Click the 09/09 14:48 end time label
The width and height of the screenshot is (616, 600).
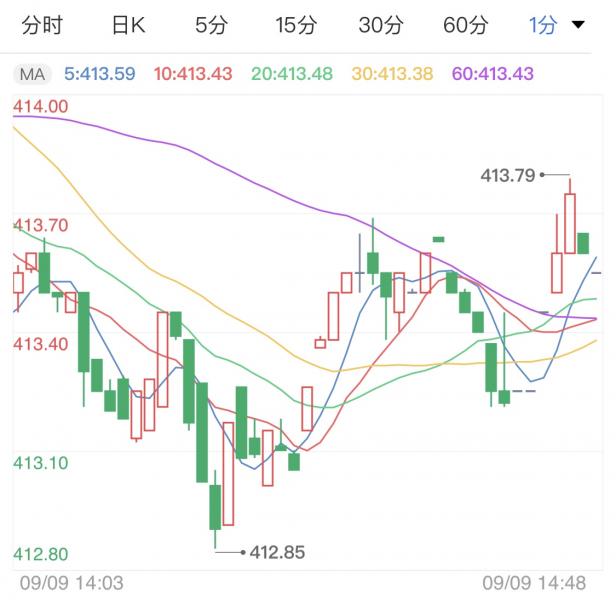click(535, 582)
